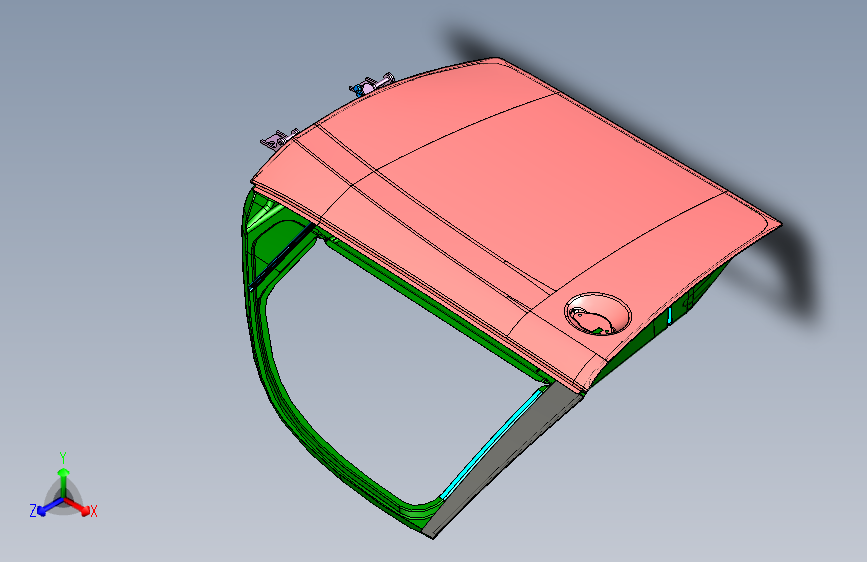Select the circular recess in the pink panel

[598, 314]
